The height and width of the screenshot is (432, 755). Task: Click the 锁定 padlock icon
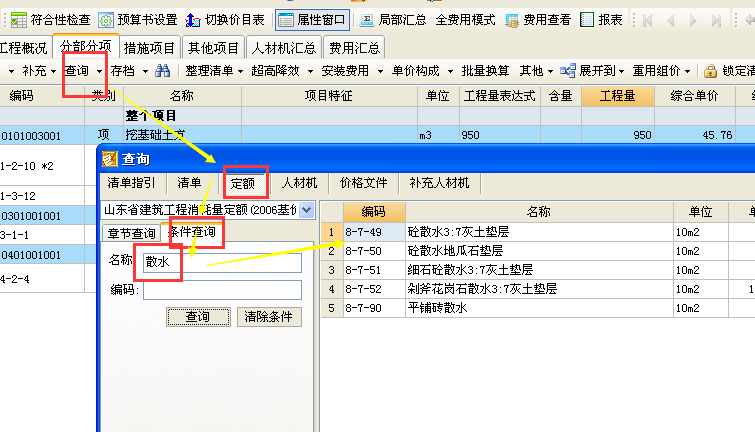pyautogui.click(x=710, y=71)
